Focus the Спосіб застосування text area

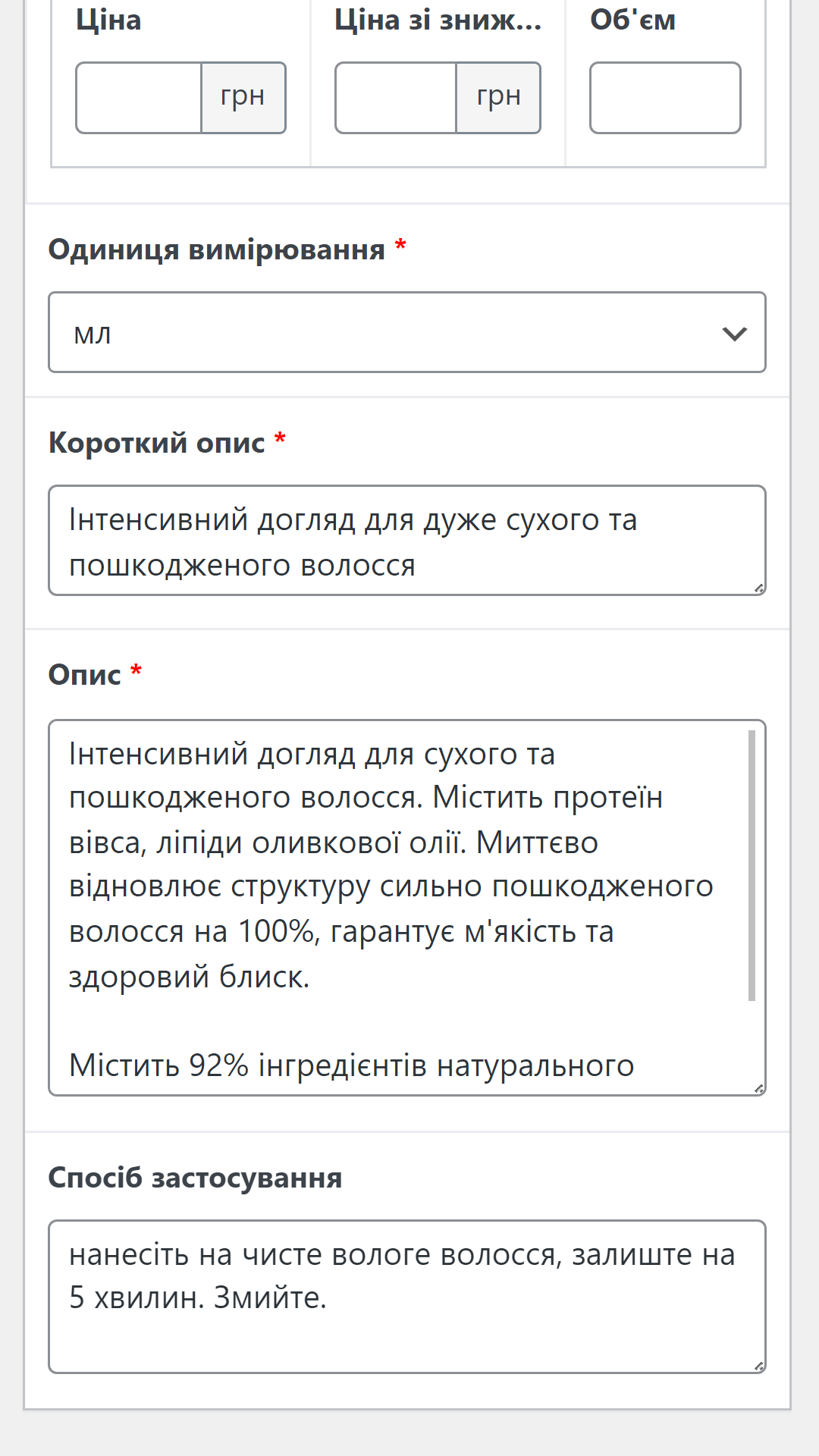coord(407,1297)
